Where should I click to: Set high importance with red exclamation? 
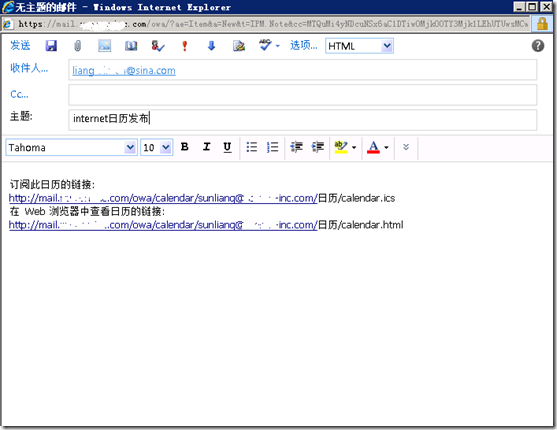184,46
